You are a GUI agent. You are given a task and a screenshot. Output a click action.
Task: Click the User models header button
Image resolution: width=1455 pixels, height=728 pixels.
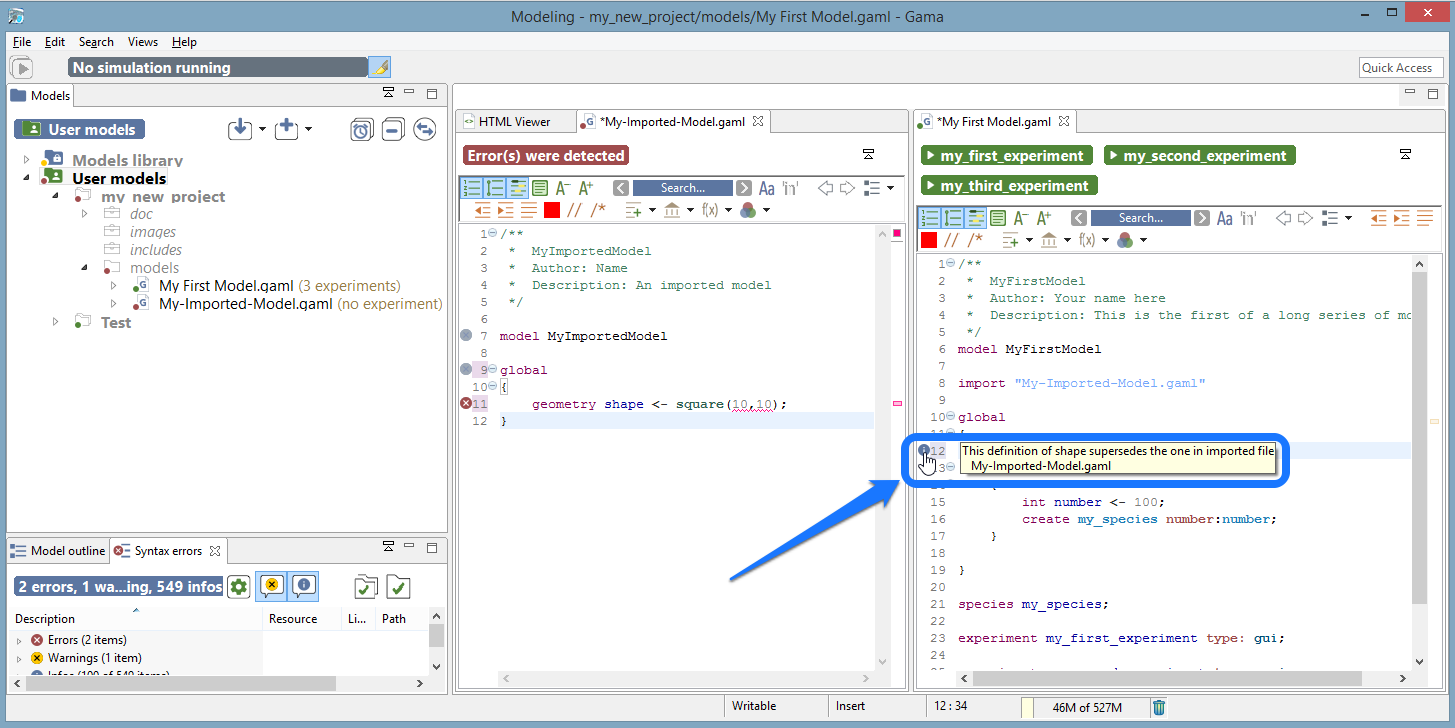(80, 129)
